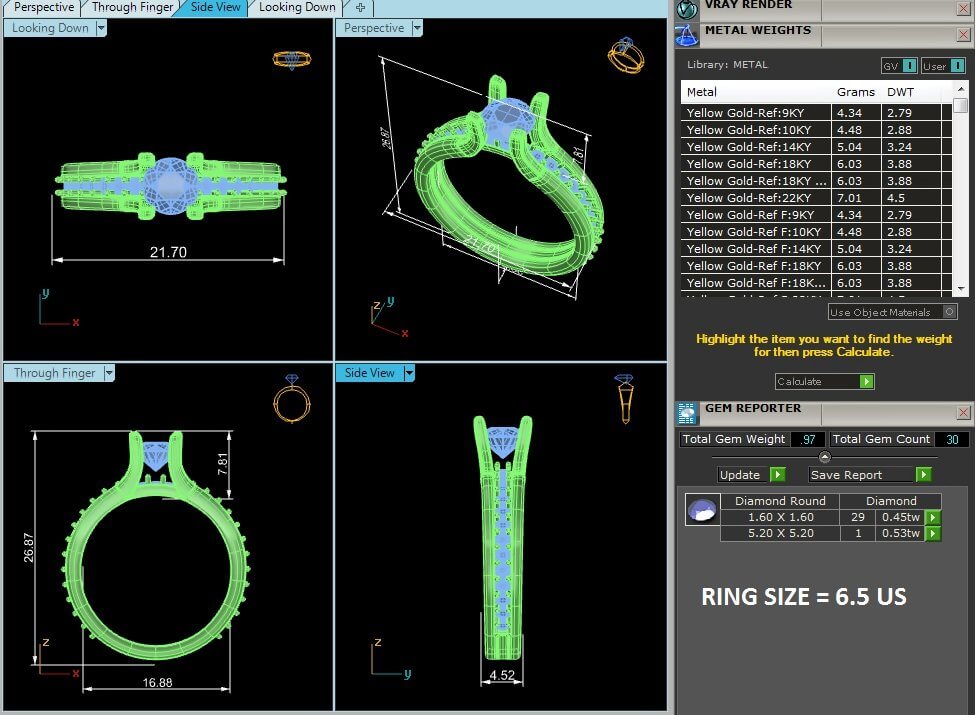Screen dimensions: 979x715
Task: Open the Looking Down viewport dropdown
Action: (x=101, y=29)
